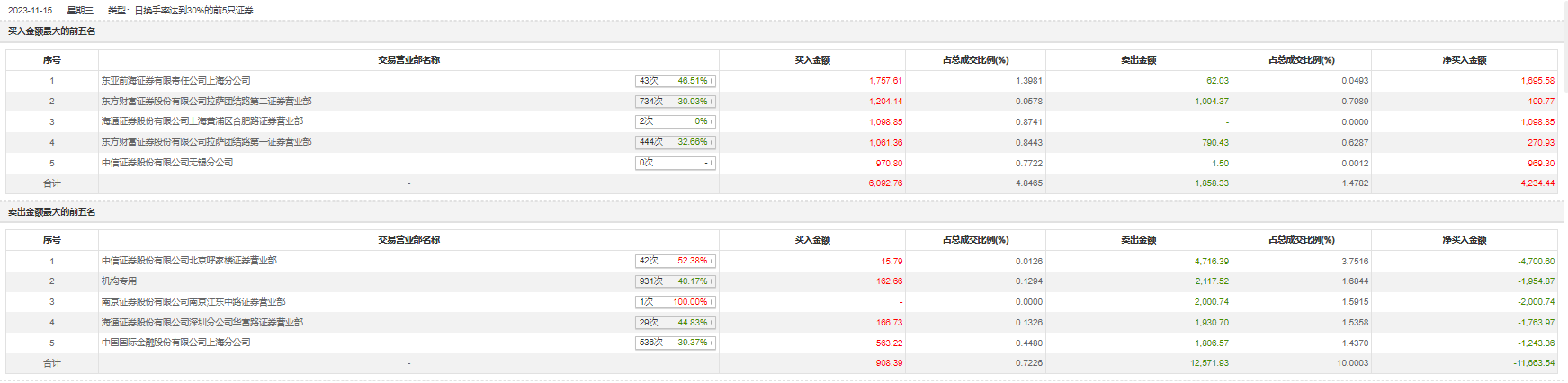Expand the 931次 40.17% stats box
This screenshot has width=1568, height=383.
point(675,281)
